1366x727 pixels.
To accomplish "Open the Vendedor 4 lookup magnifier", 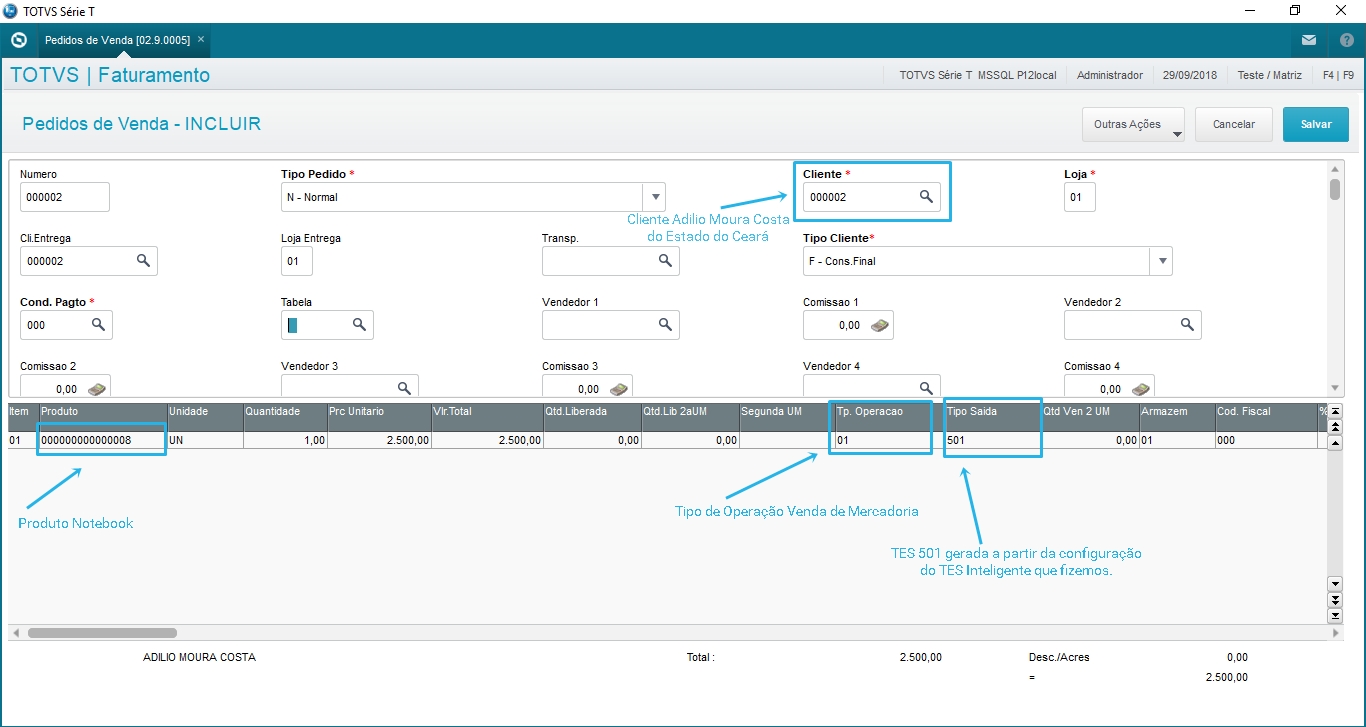I will click(x=927, y=388).
